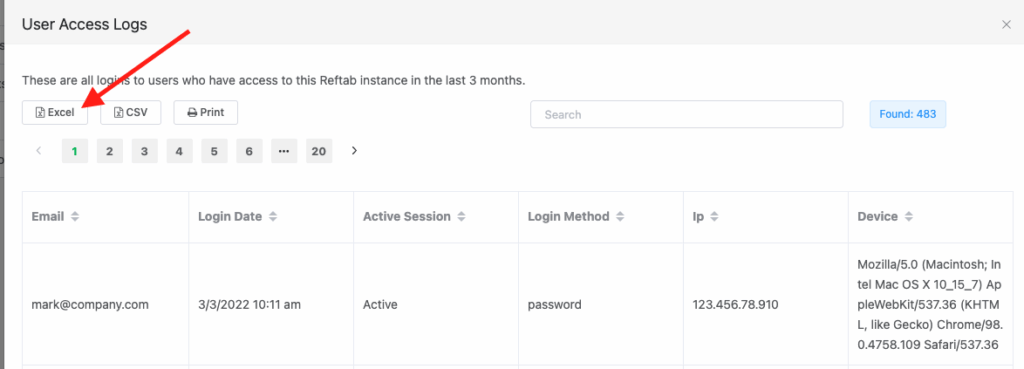This screenshot has height=369, width=1024.
Task: Jump to page 5
Action: (214, 151)
